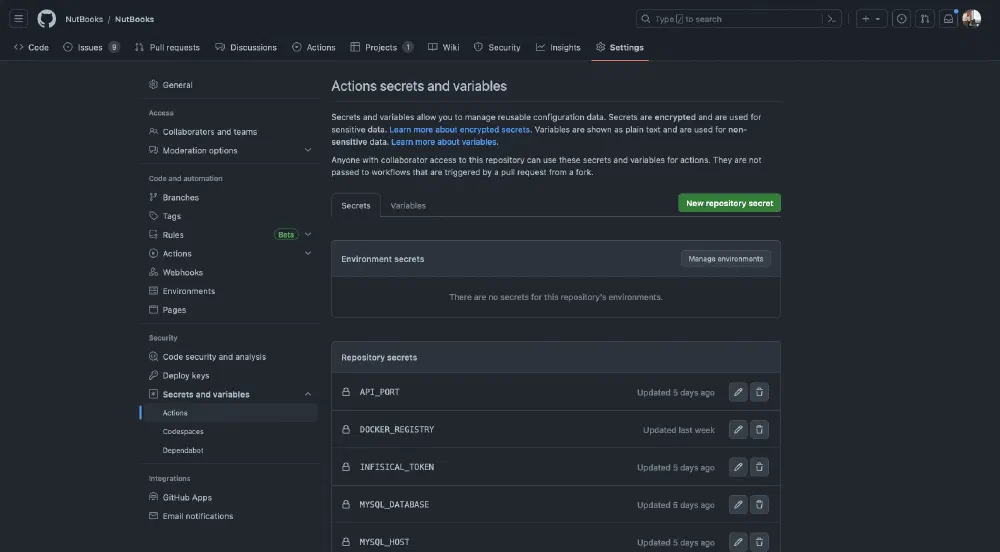This screenshot has height=552, width=1000.
Task: Edit the MYSQL_DATABASE secret
Action: click(738, 505)
